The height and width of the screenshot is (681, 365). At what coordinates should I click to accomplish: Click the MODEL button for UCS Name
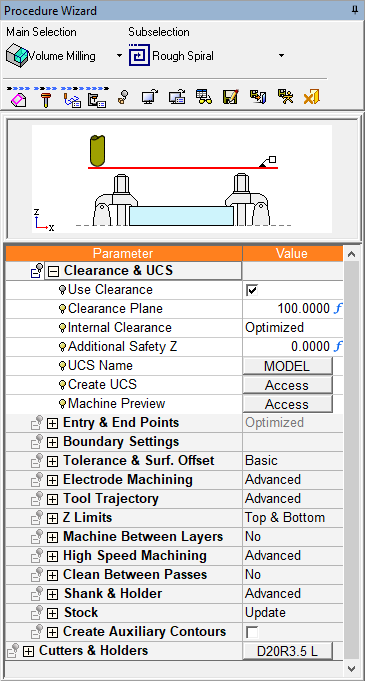(x=287, y=366)
